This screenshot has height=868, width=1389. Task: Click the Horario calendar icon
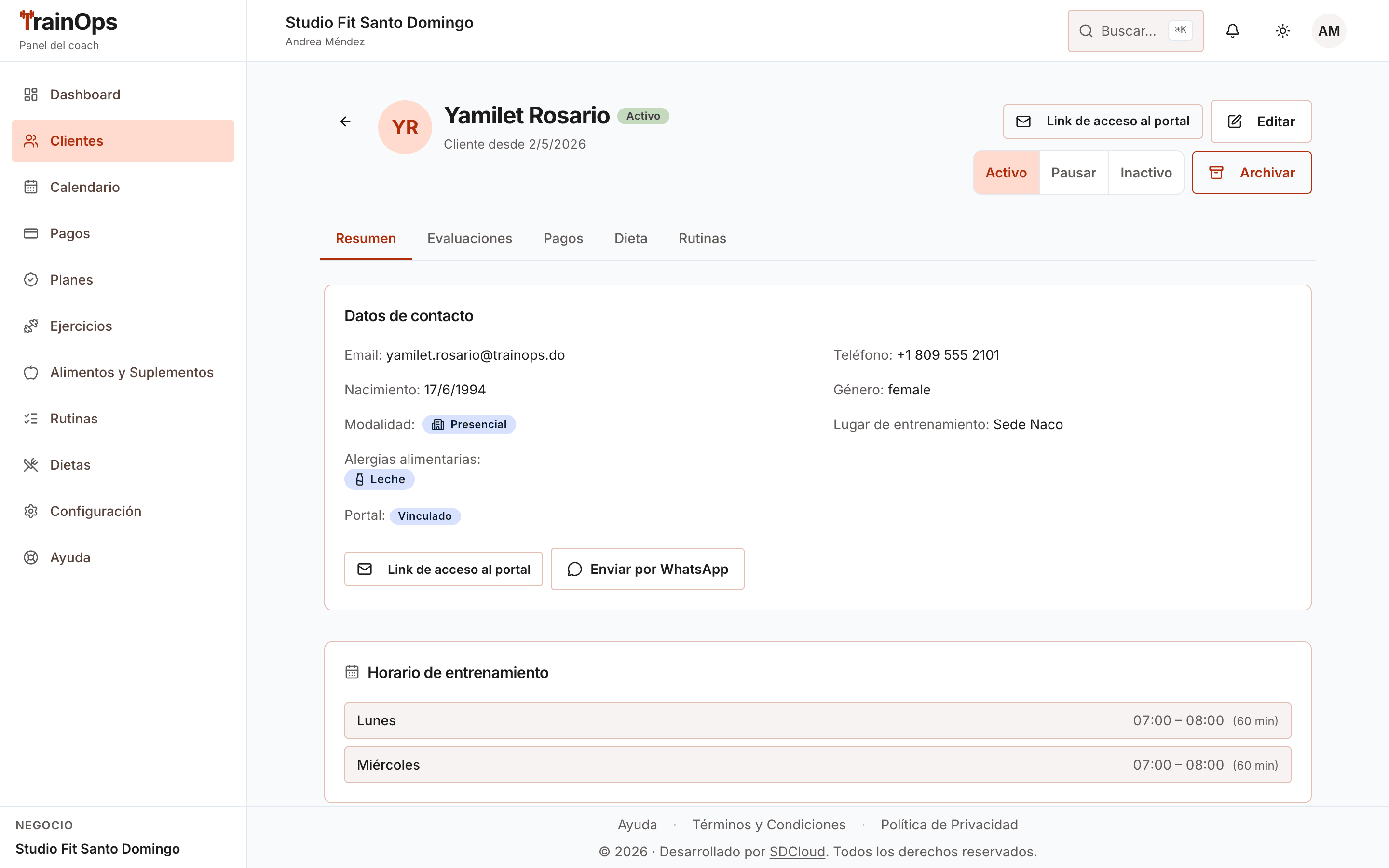coord(352,672)
